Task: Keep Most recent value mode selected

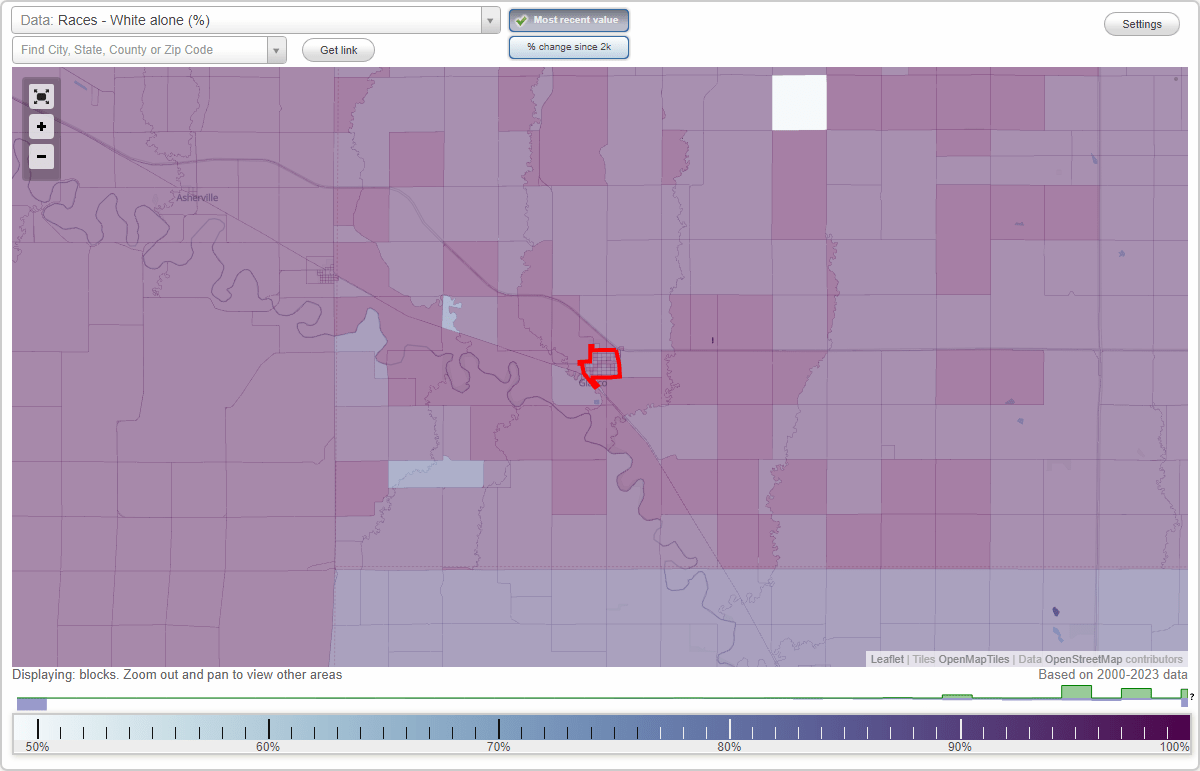Action: [x=568, y=19]
